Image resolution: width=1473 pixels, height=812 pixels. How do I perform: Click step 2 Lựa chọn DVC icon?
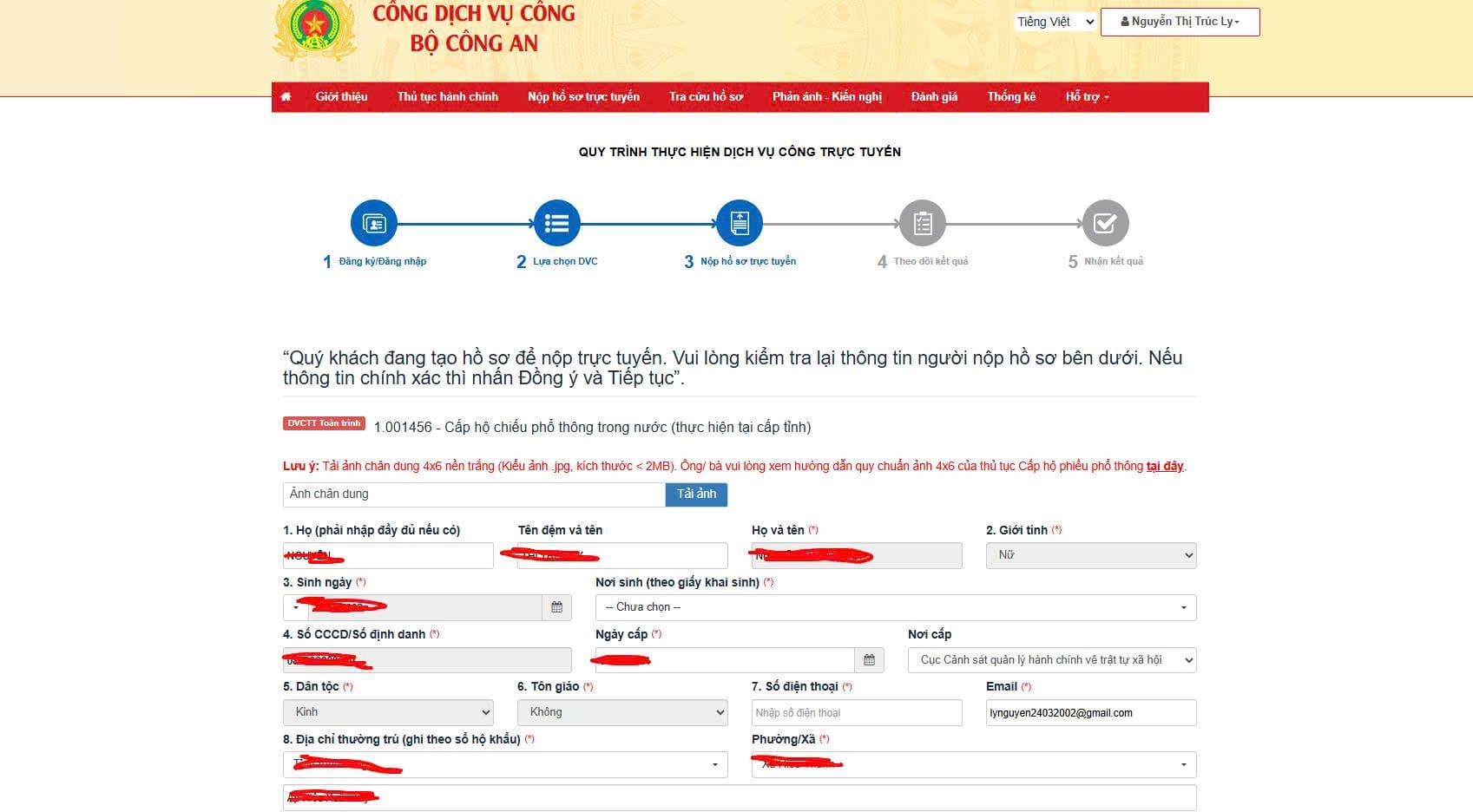pos(556,222)
